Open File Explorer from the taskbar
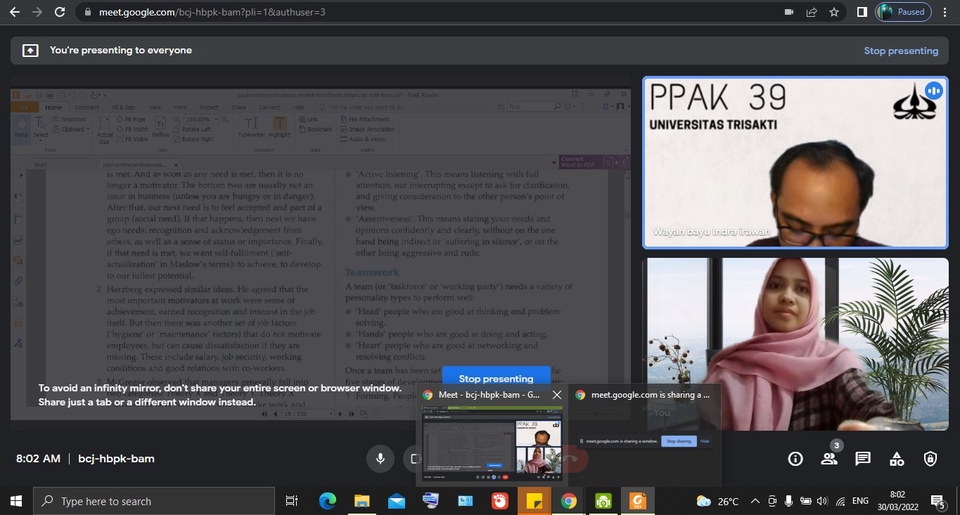Screen dimensions: 960x515 tap(362, 501)
